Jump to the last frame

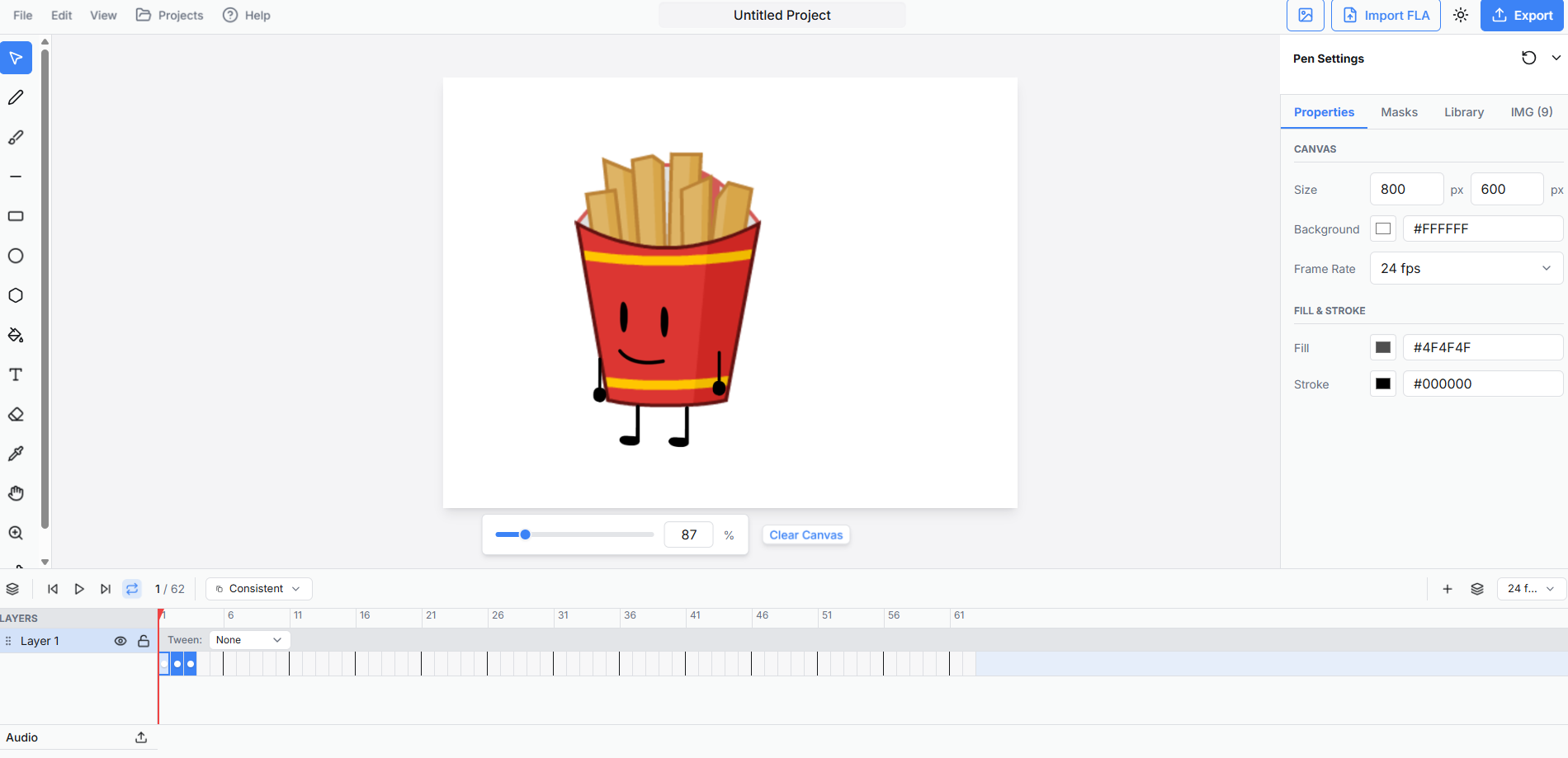(x=106, y=589)
